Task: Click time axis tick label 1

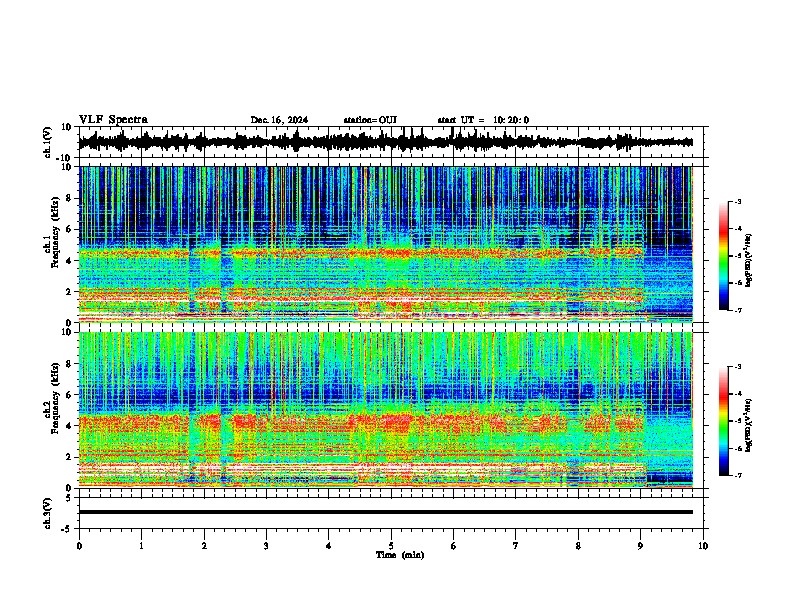Action: [x=141, y=546]
